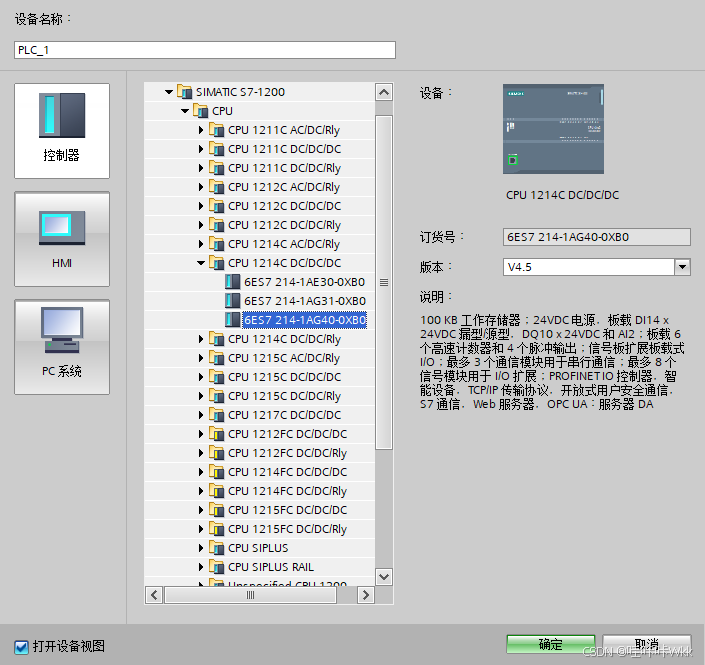The image size is (705, 665).
Task: Select CPU 1211C DC/DC/Rly tree row
Action: 259,168
